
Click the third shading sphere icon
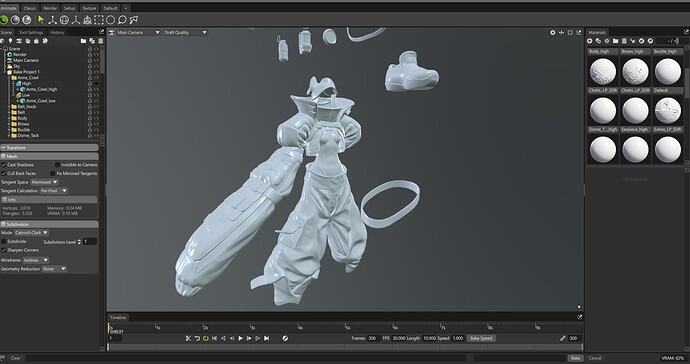27,20
